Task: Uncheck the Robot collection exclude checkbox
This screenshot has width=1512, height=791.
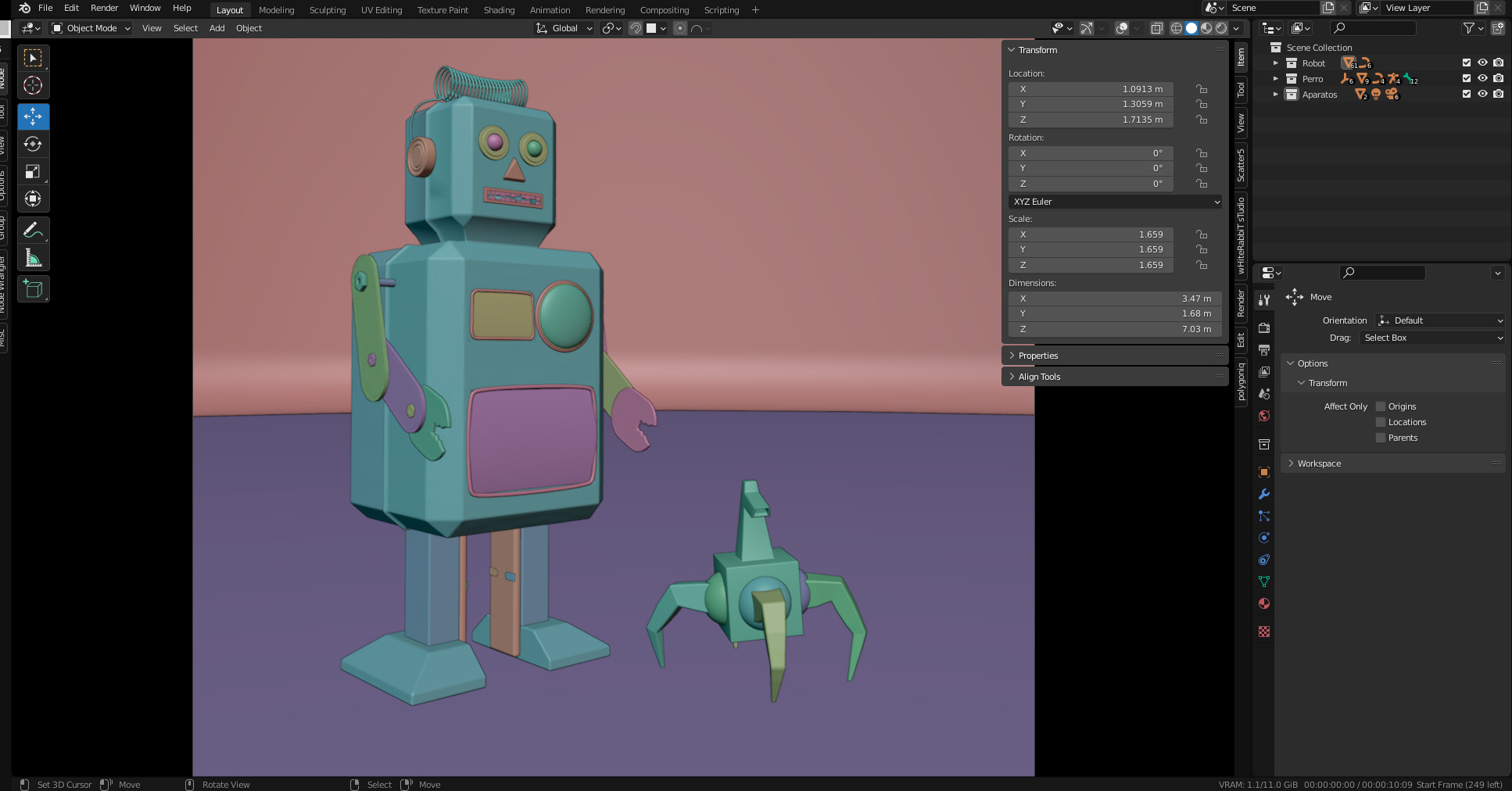Action: coord(1467,63)
